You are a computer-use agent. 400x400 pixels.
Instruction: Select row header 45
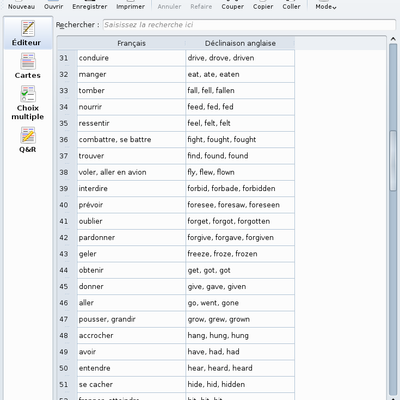pyautogui.click(x=67, y=287)
